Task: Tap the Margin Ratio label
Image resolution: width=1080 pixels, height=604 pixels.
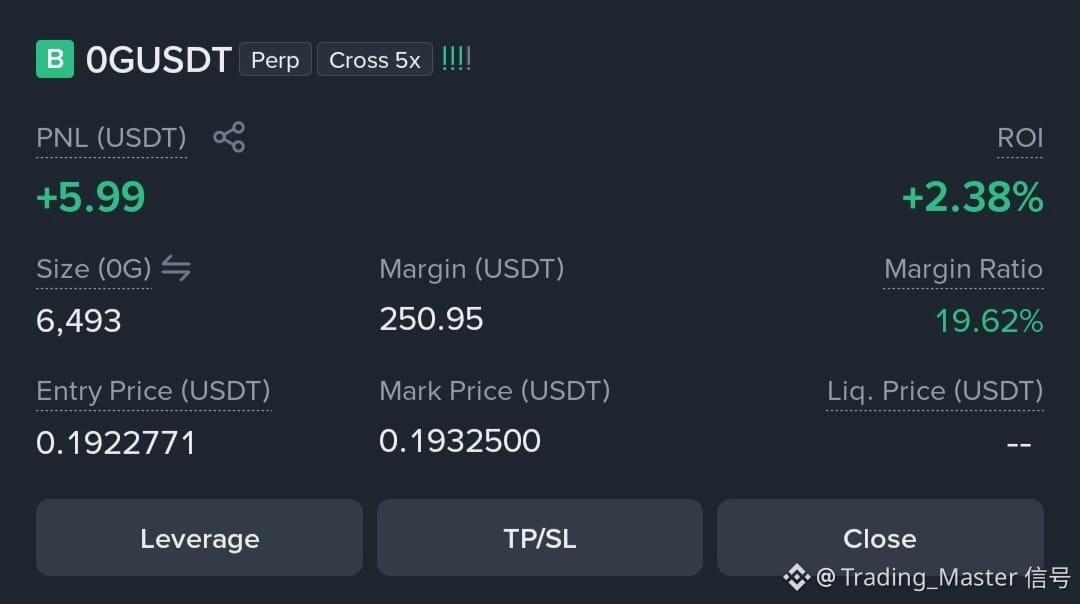Action: 964,269
